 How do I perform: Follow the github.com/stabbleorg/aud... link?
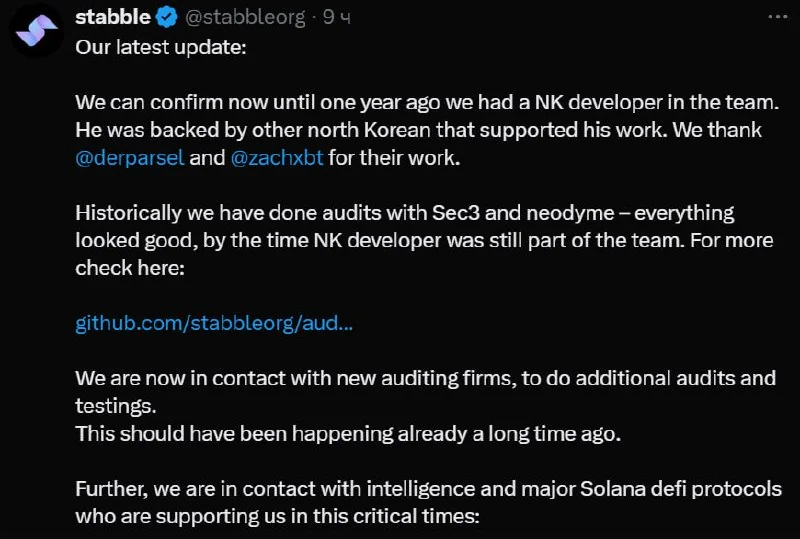tap(214, 323)
